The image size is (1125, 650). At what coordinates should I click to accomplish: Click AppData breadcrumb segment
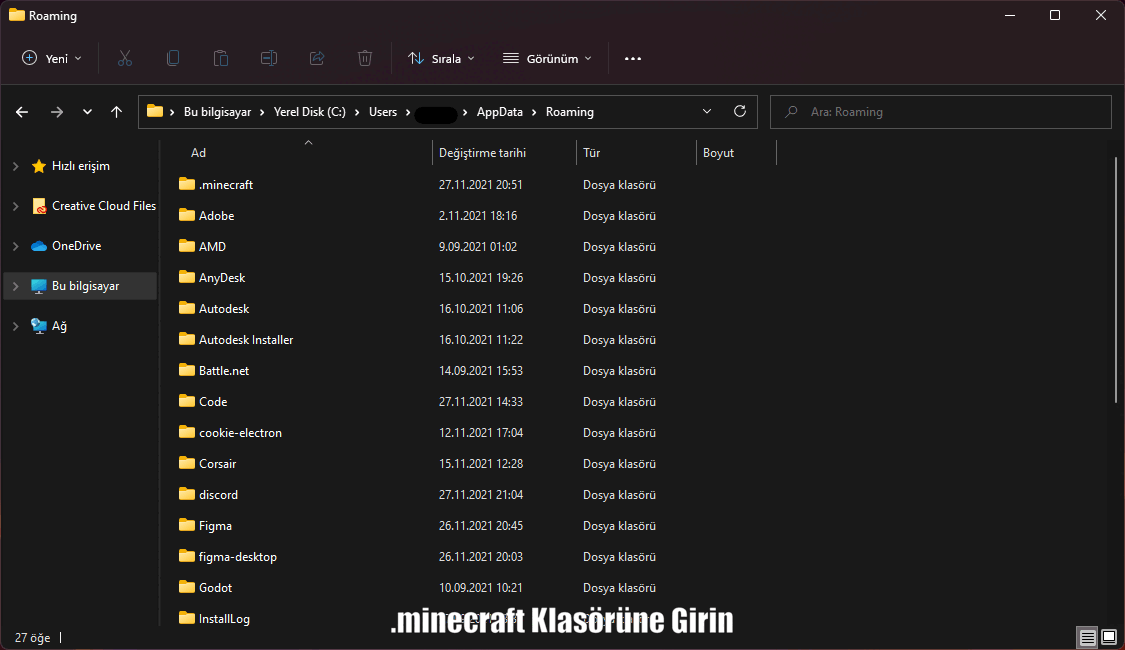tap(500, 112)
